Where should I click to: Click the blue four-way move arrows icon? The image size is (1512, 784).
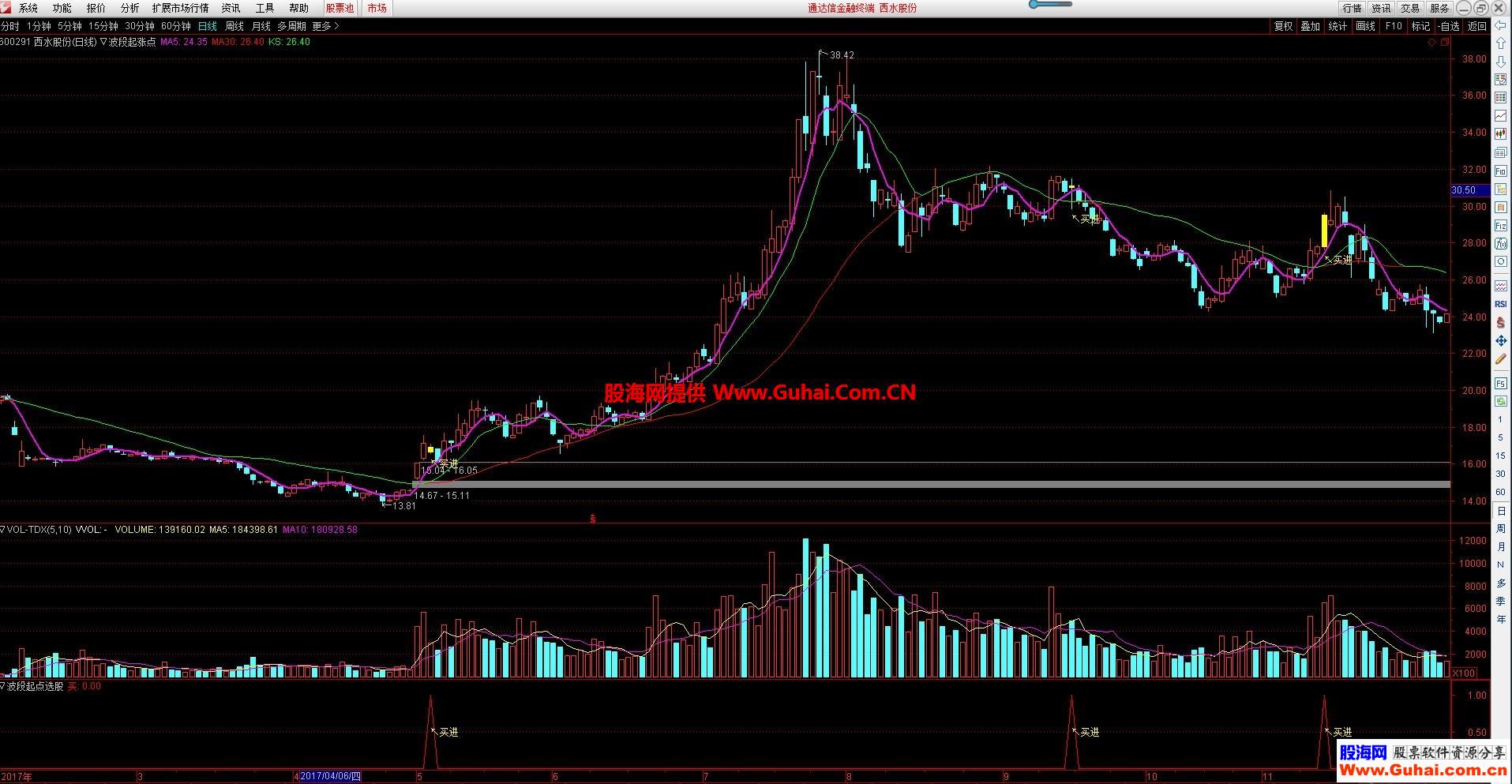click(1500, 340)
